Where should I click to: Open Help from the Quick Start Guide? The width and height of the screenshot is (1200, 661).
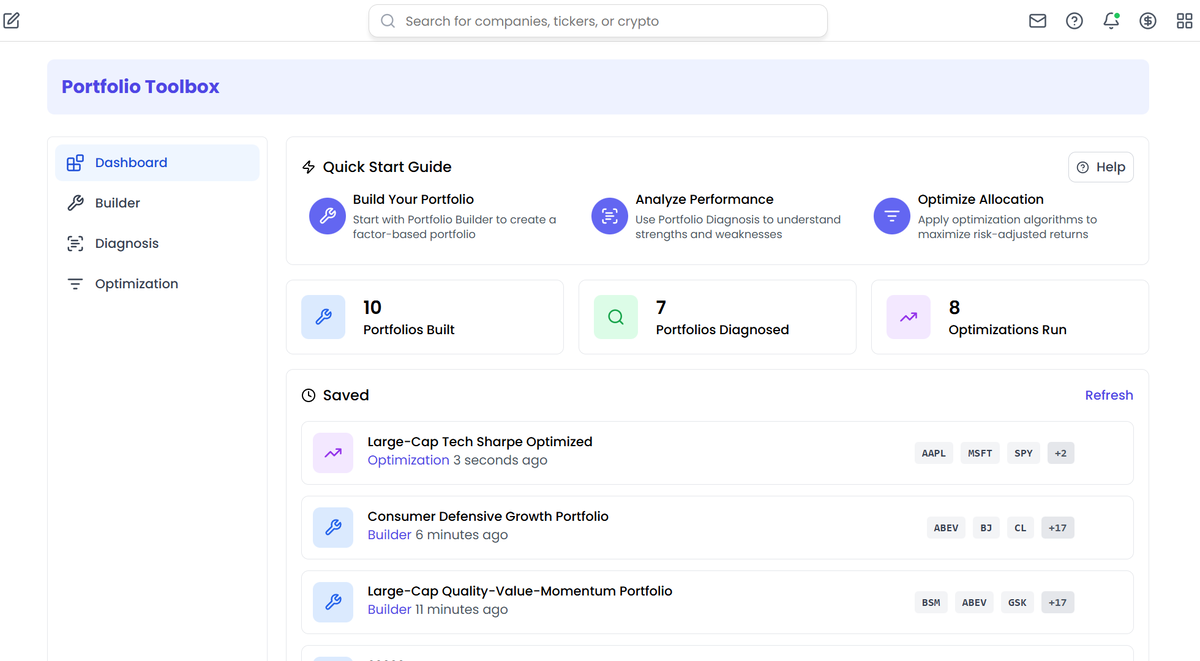[x=1100, y=167]
